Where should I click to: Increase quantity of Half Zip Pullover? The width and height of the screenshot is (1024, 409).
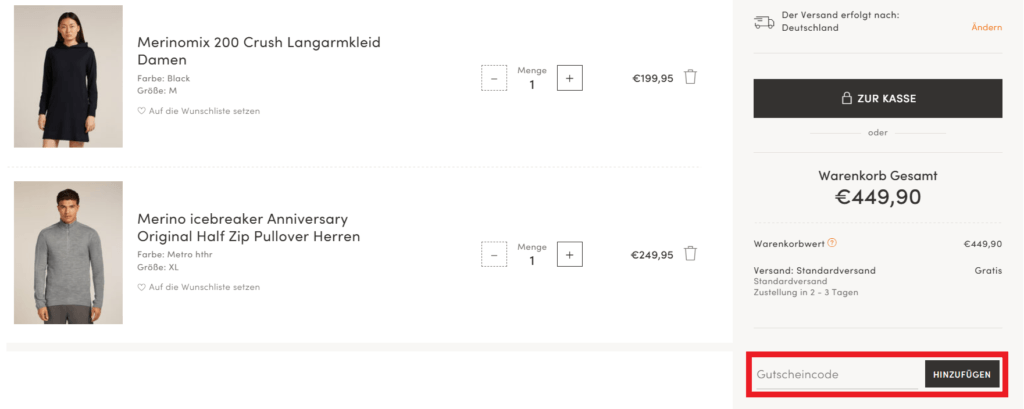pyautogui.click(x=569, y=255)
